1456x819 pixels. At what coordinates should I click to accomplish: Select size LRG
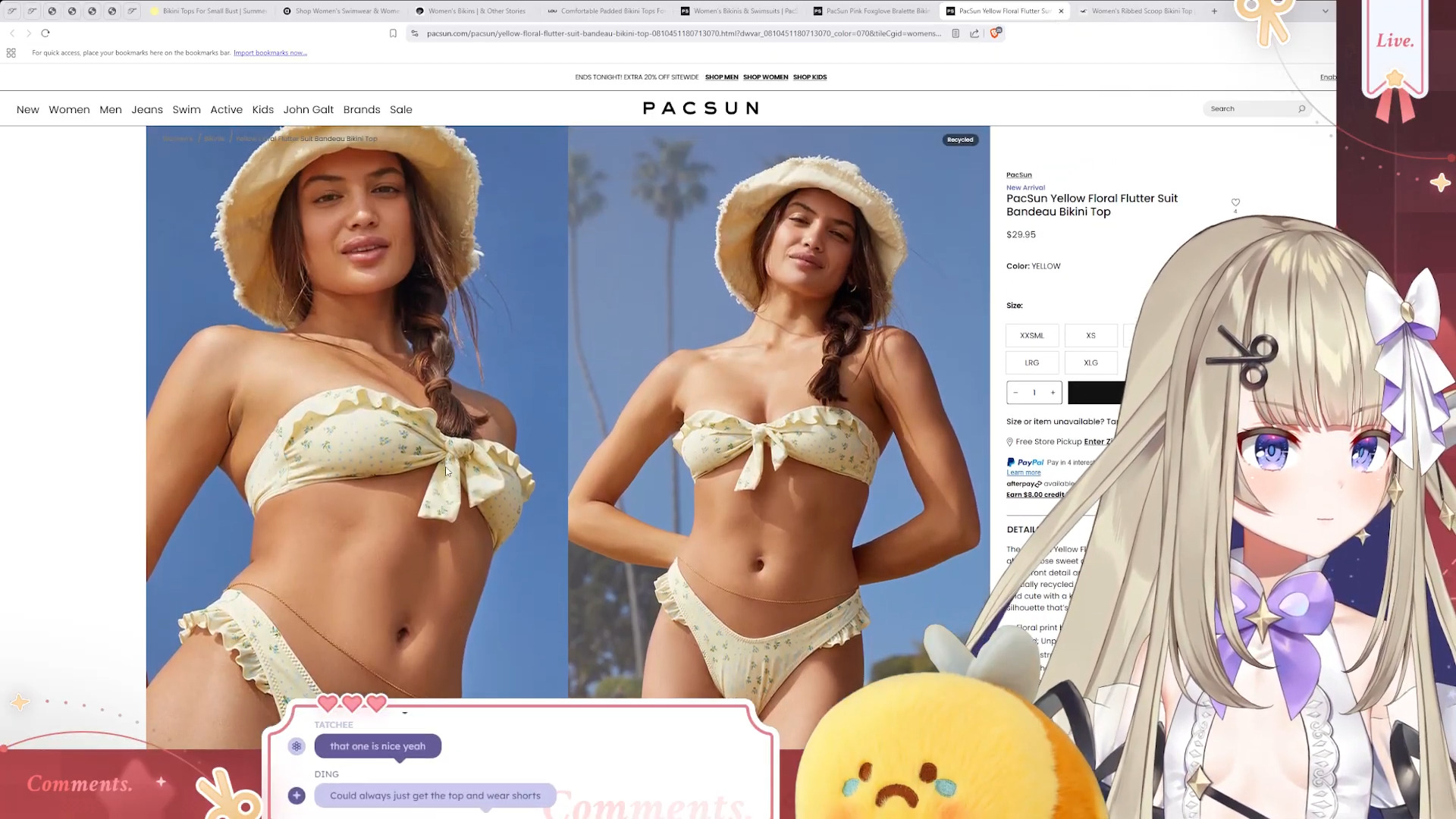[1031, 363]
